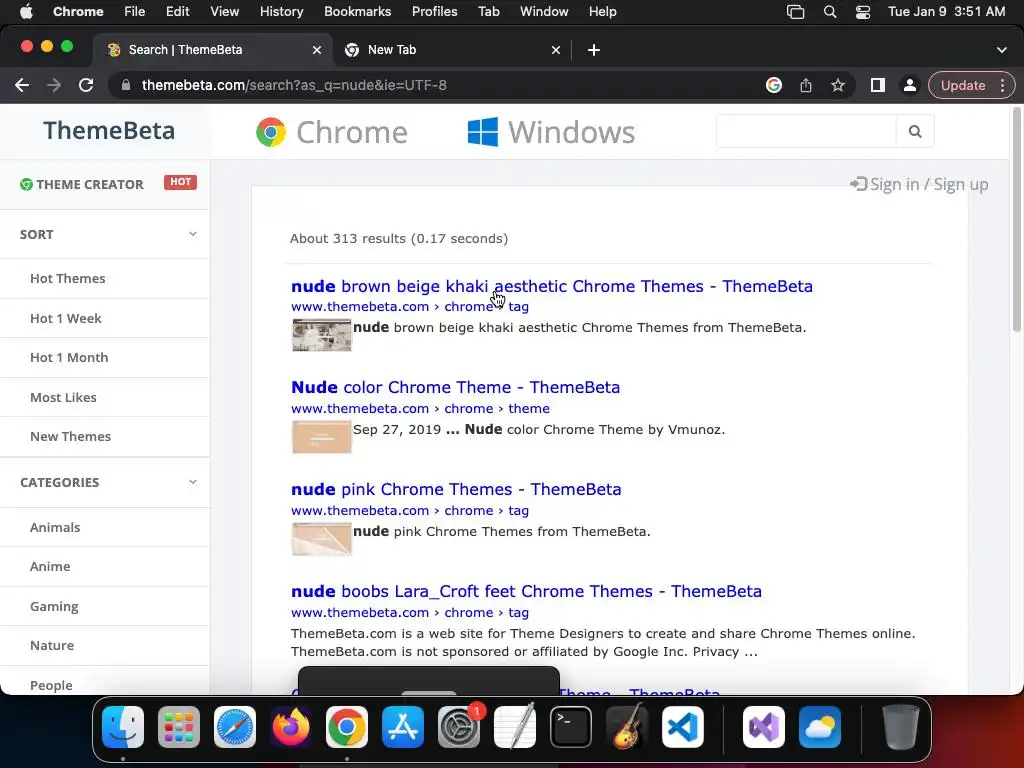Click the site search input field
This screenshot has height=768, width=1024.
coord(807,131)
